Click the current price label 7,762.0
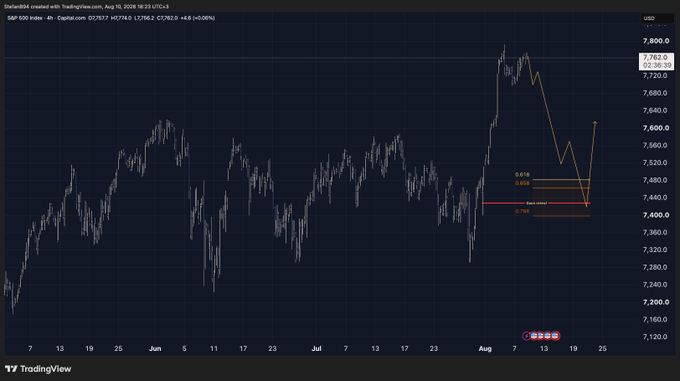This screenshot has width=680, height=381. click(x=655, y=57)
